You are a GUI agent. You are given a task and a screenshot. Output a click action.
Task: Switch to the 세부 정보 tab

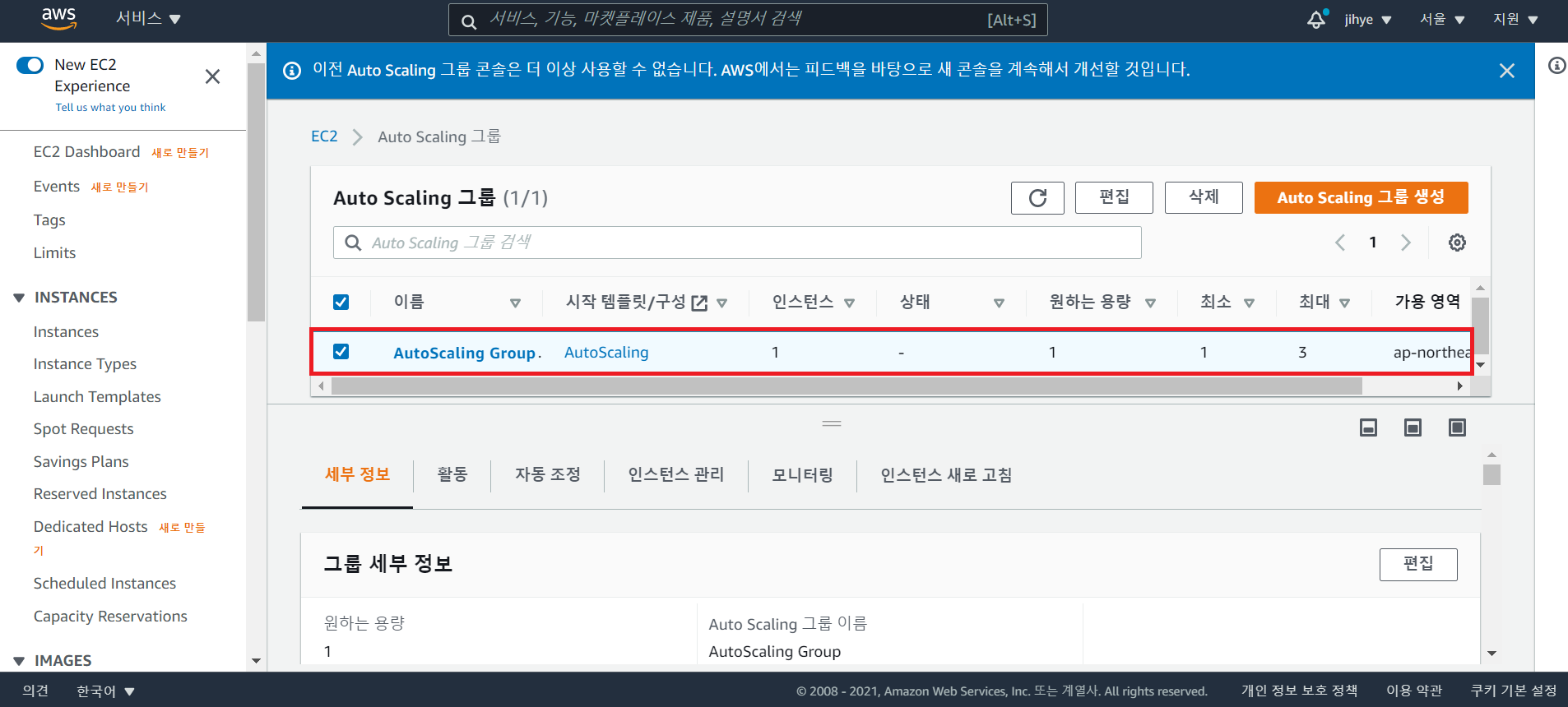click(357, 475)
